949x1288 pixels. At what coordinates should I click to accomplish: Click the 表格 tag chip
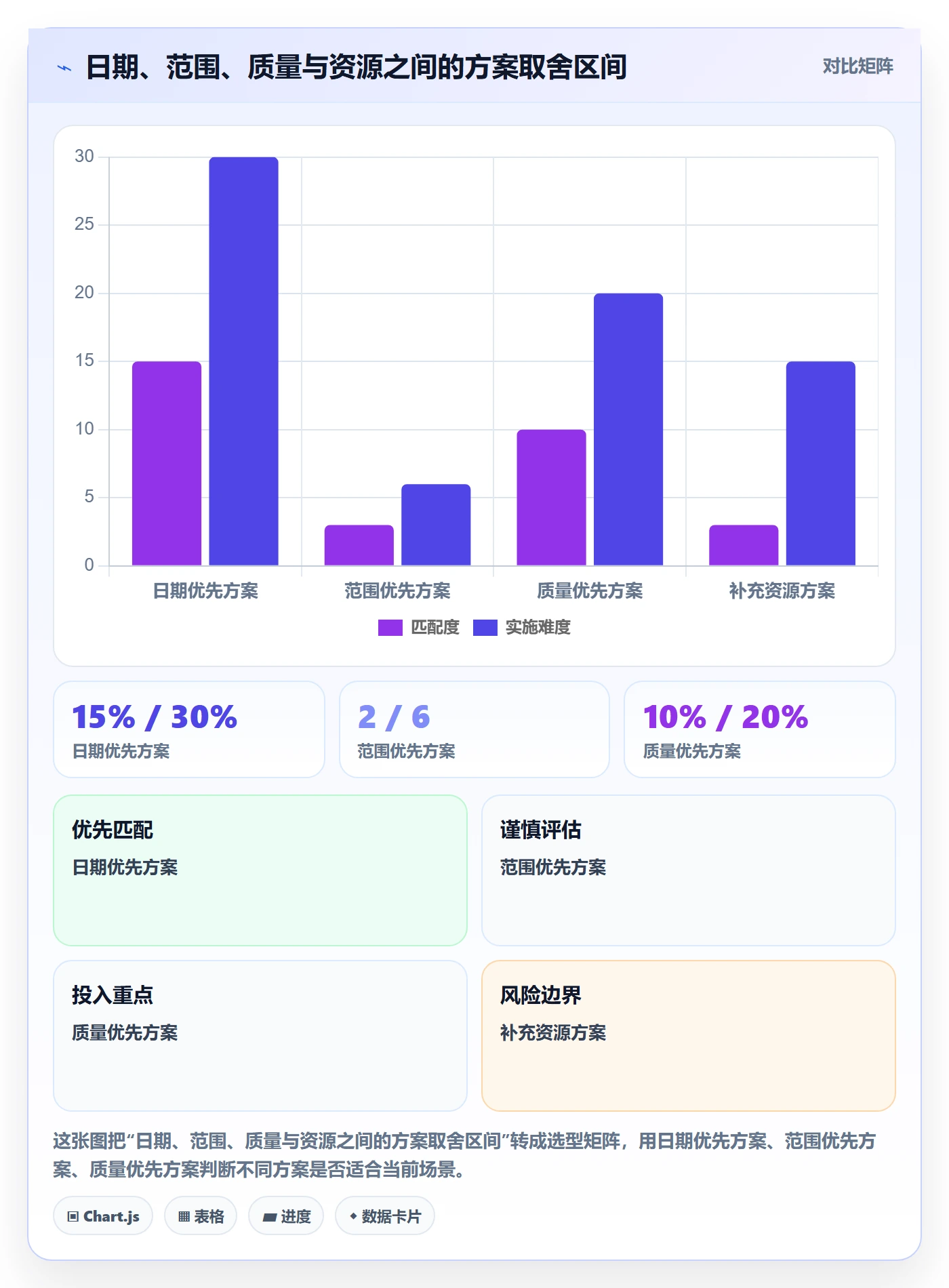pyautogui.click(x=201, y=1216)
